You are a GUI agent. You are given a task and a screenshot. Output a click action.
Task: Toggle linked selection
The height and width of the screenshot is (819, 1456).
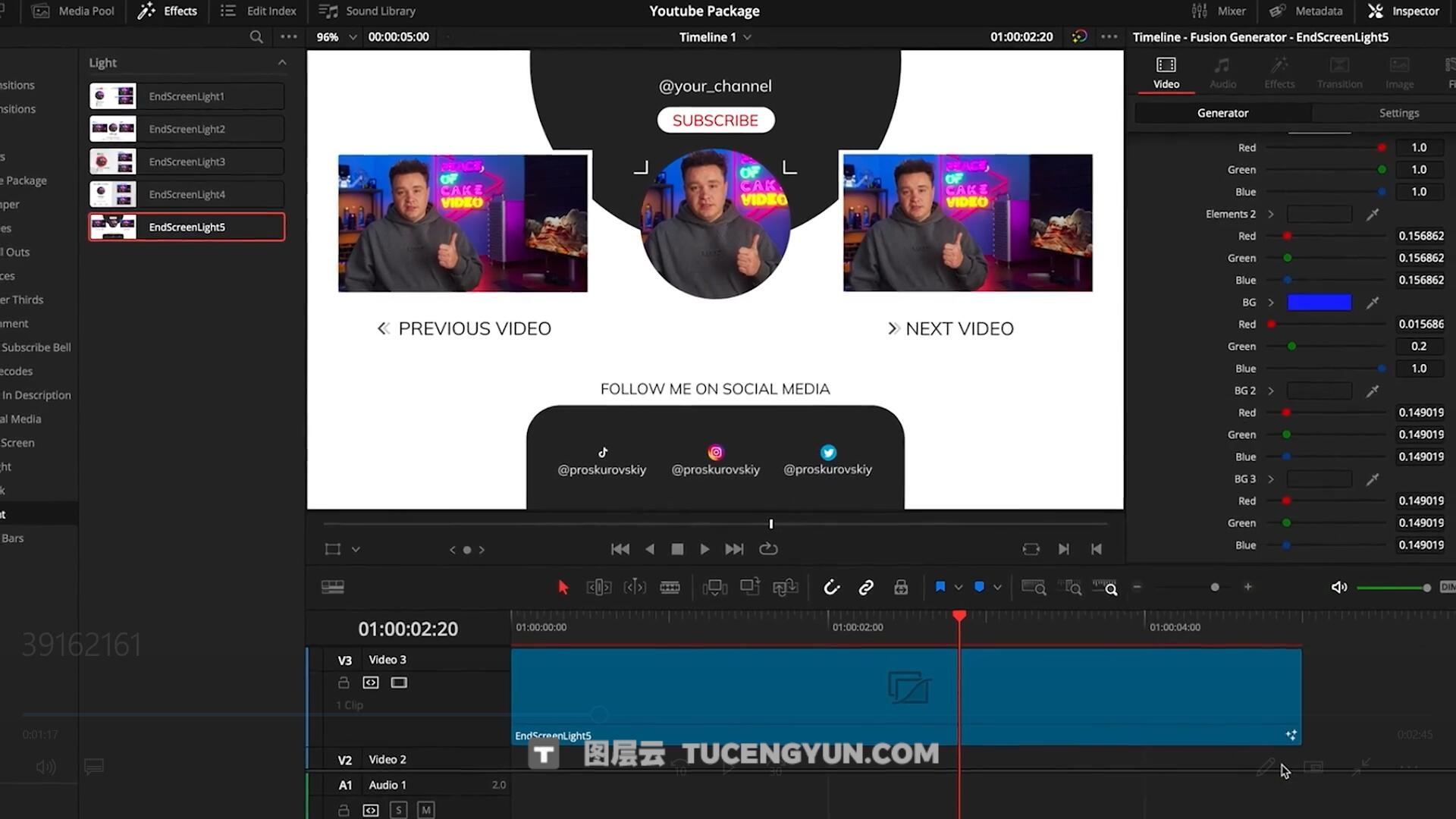click(x=866, y=587)
